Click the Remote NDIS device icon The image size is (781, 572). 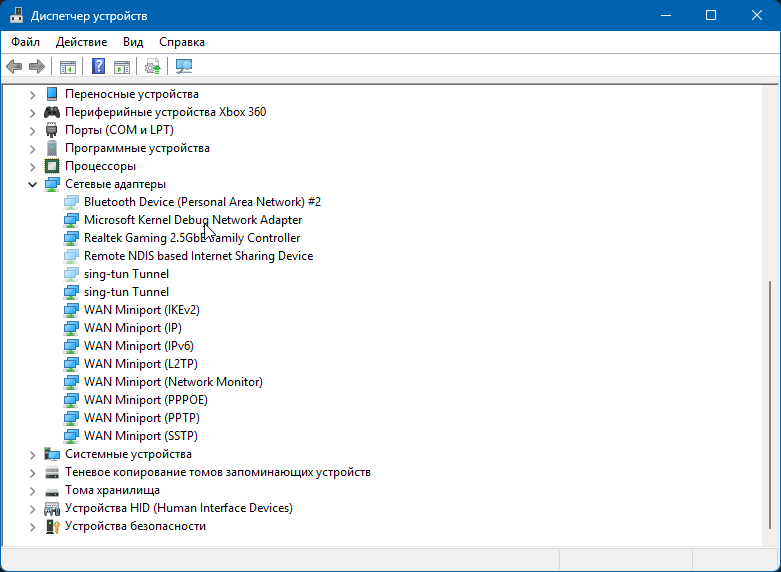tap(71, 256)
